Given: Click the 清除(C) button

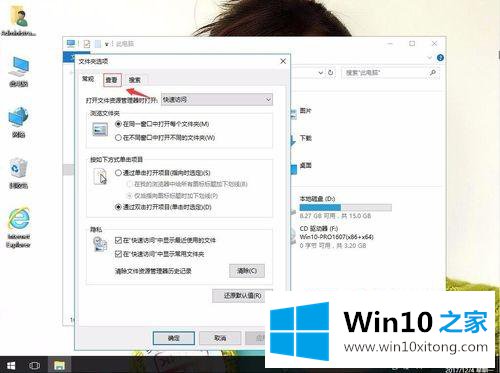Looking at the screenshot, I should [247, 271].
